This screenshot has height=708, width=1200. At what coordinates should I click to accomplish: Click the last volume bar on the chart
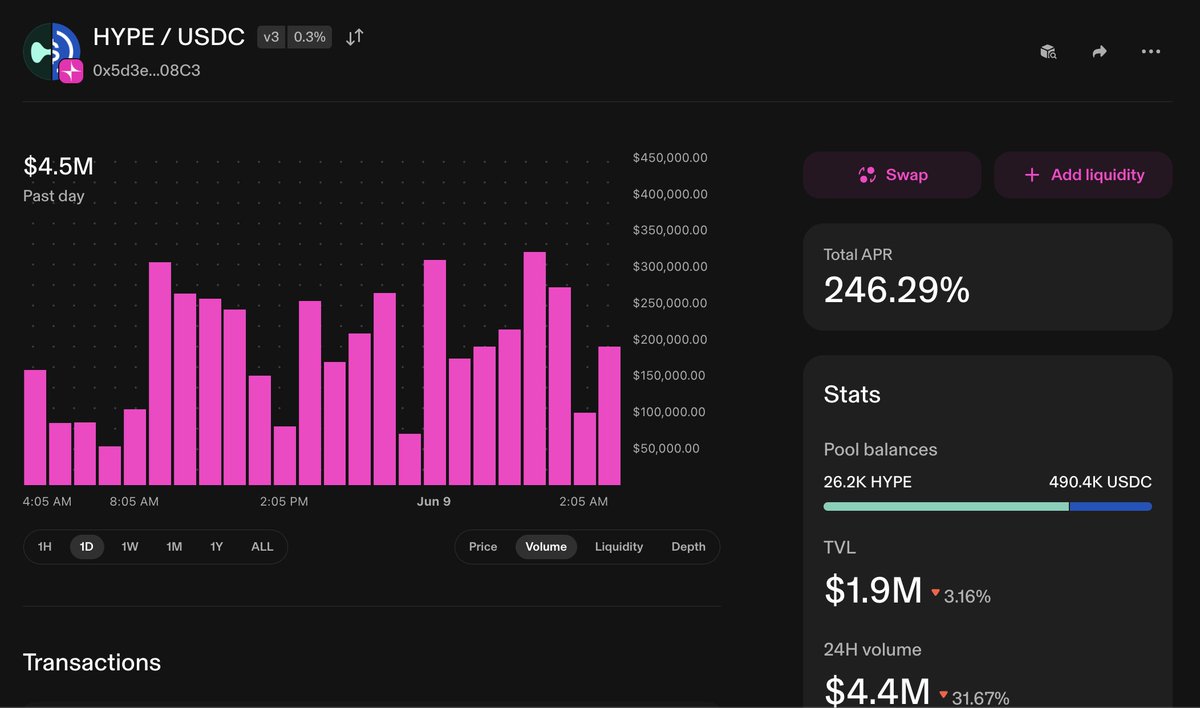coord(609,416)
